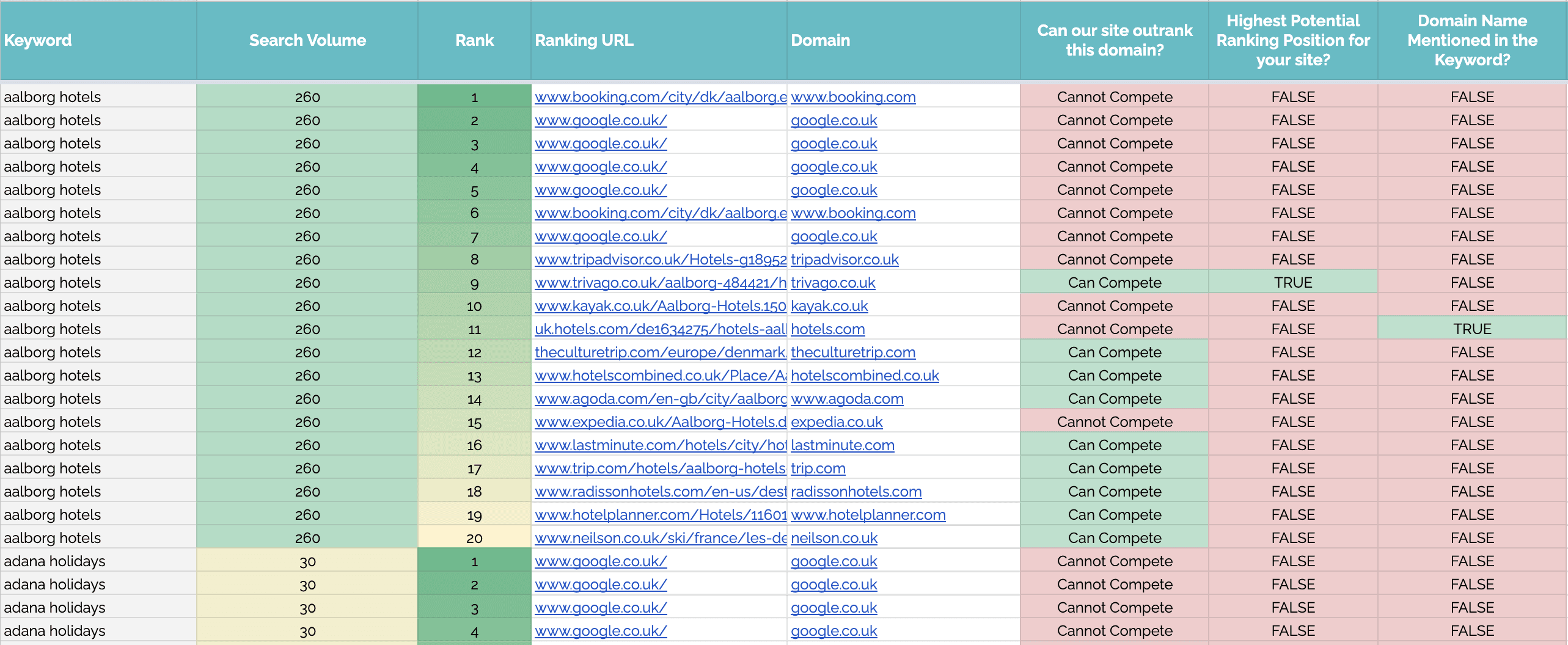1568x645 pixels.
Task: Select the Search Volume column header
Action: click(307, 40)
